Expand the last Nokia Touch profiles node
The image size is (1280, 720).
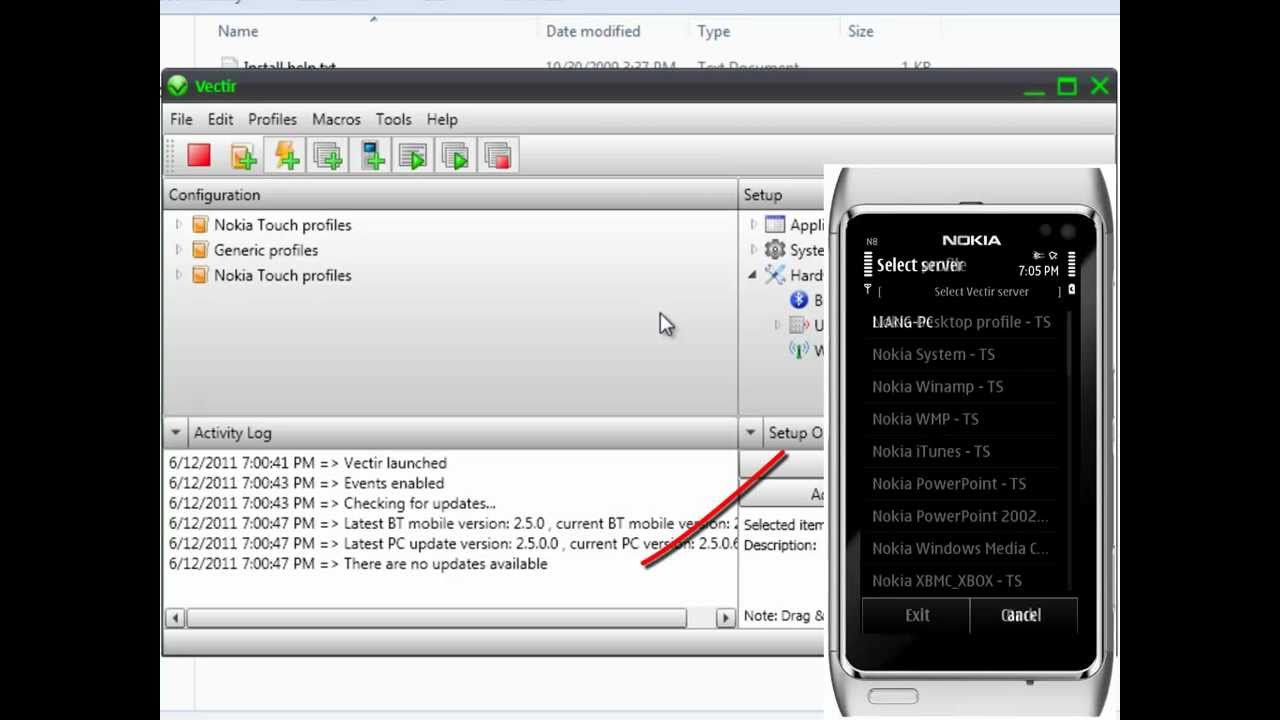tap(179, 274)
